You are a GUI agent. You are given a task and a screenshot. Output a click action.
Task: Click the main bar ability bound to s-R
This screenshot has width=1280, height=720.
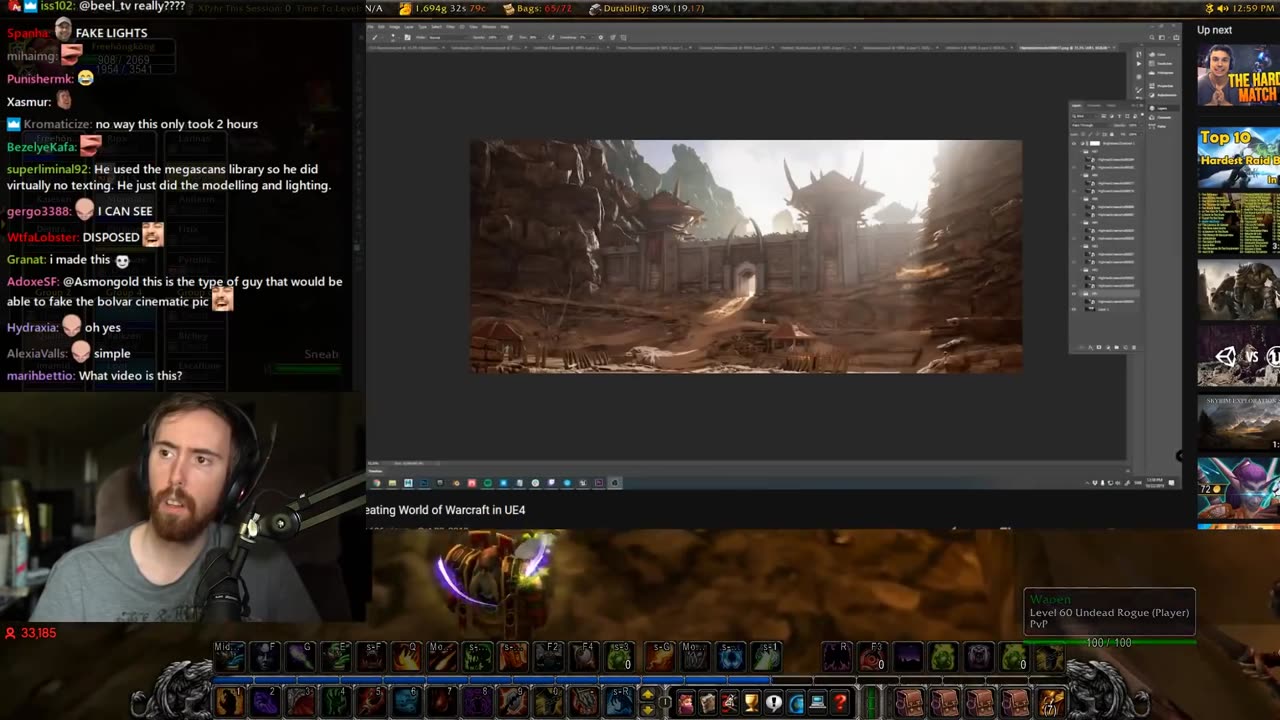619,701
